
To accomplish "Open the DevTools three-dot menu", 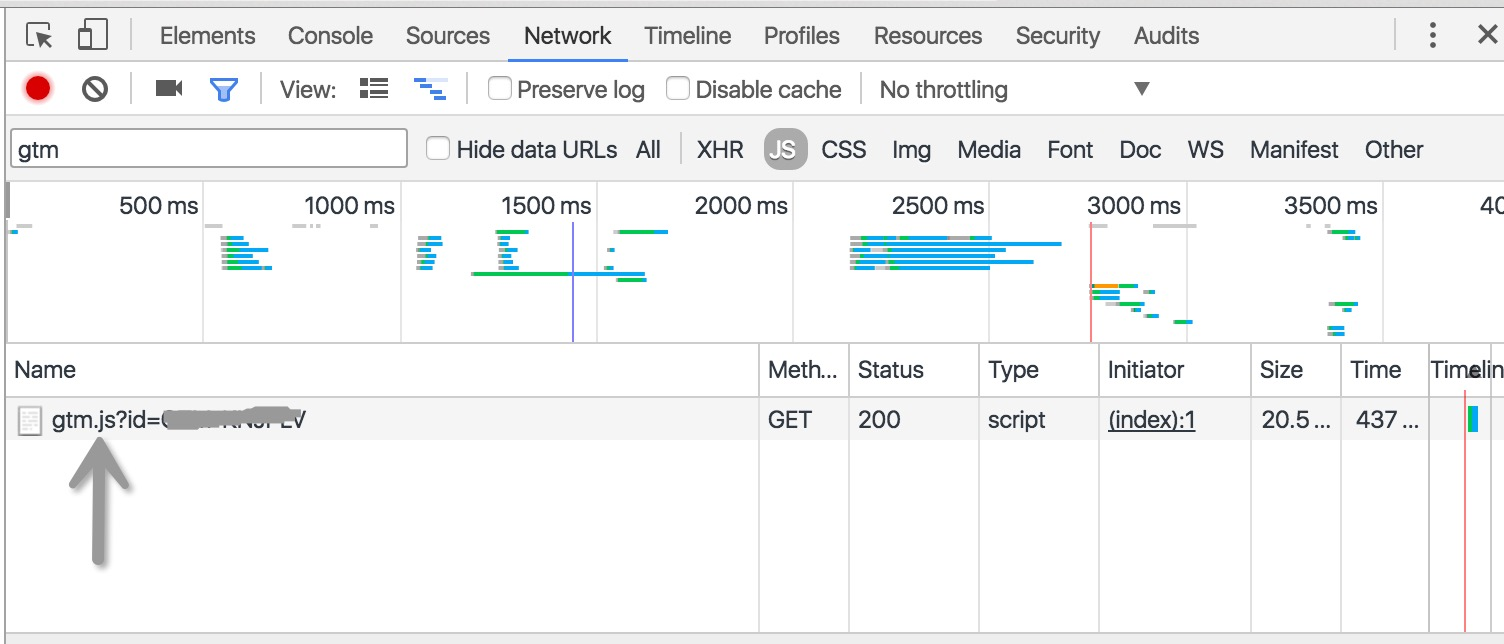I will point(1433,36).
